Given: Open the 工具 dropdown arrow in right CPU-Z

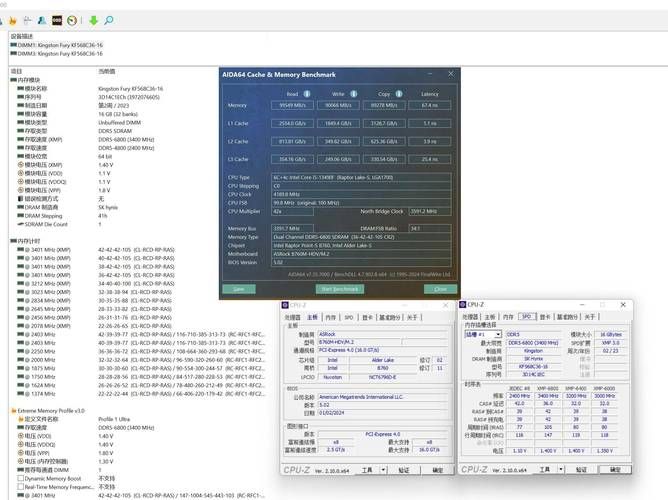Looking at the screenshot, I should [561, 469].
